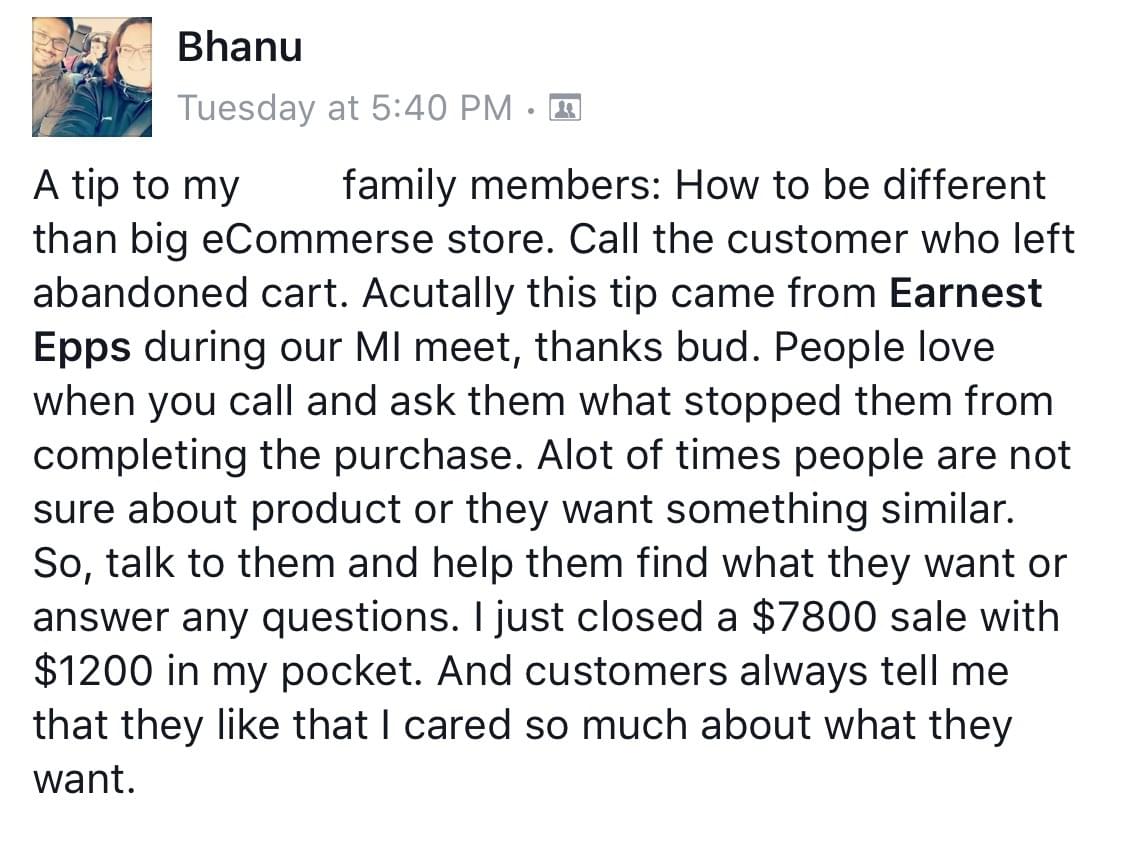Open Bhanu's profile photo thumbnail
Viewport: 1124px width, 860px height.
pyautogui.click(x=92, y=77)
